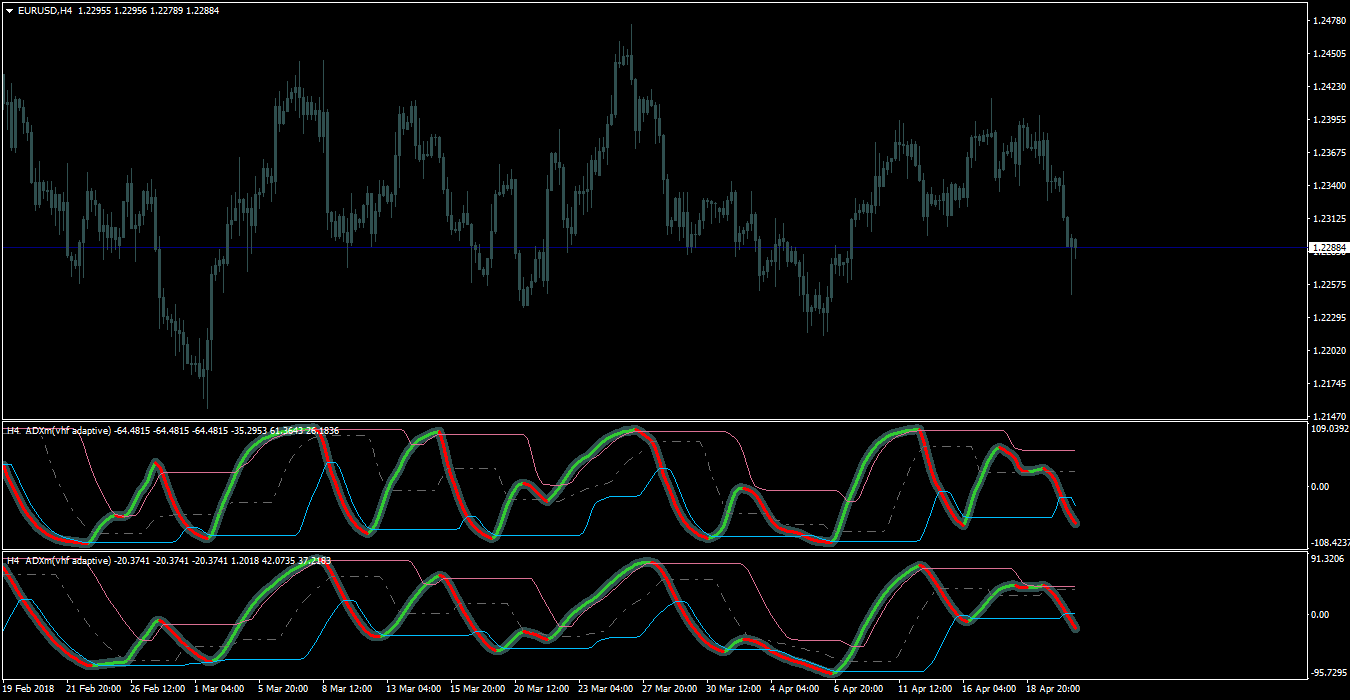Screen dimensions: 1350x700
Task: Click the current price label 1.22884
Action: tap(1330, 247)
